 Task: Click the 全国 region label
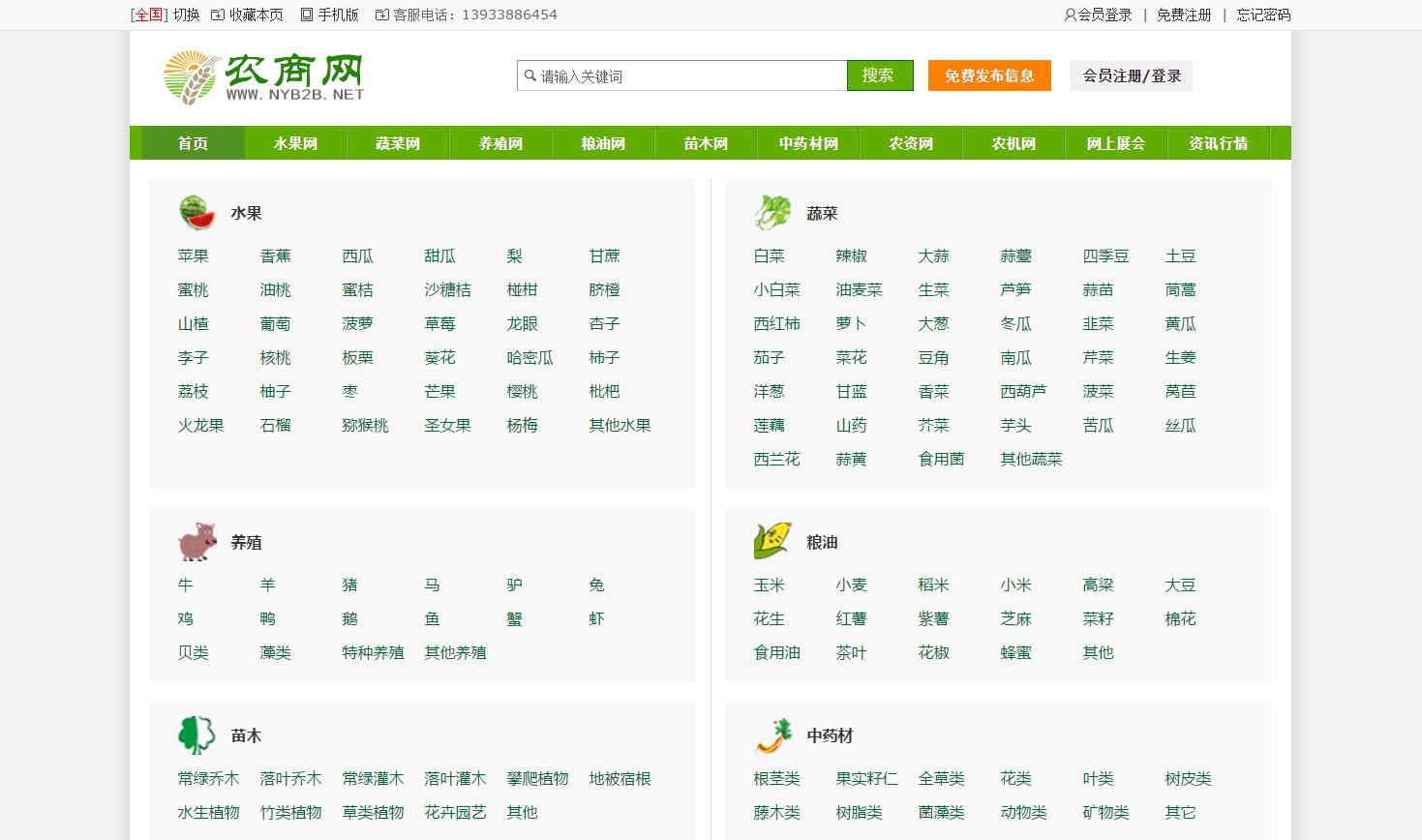point(149,15)
